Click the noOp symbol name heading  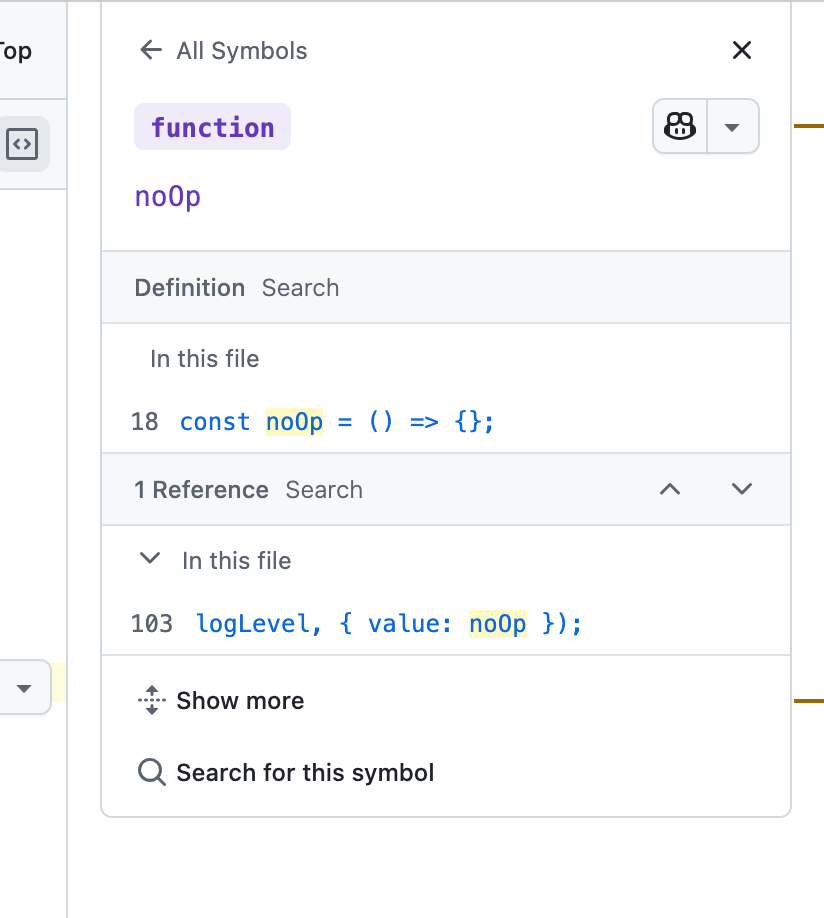[x=167, y=197]
